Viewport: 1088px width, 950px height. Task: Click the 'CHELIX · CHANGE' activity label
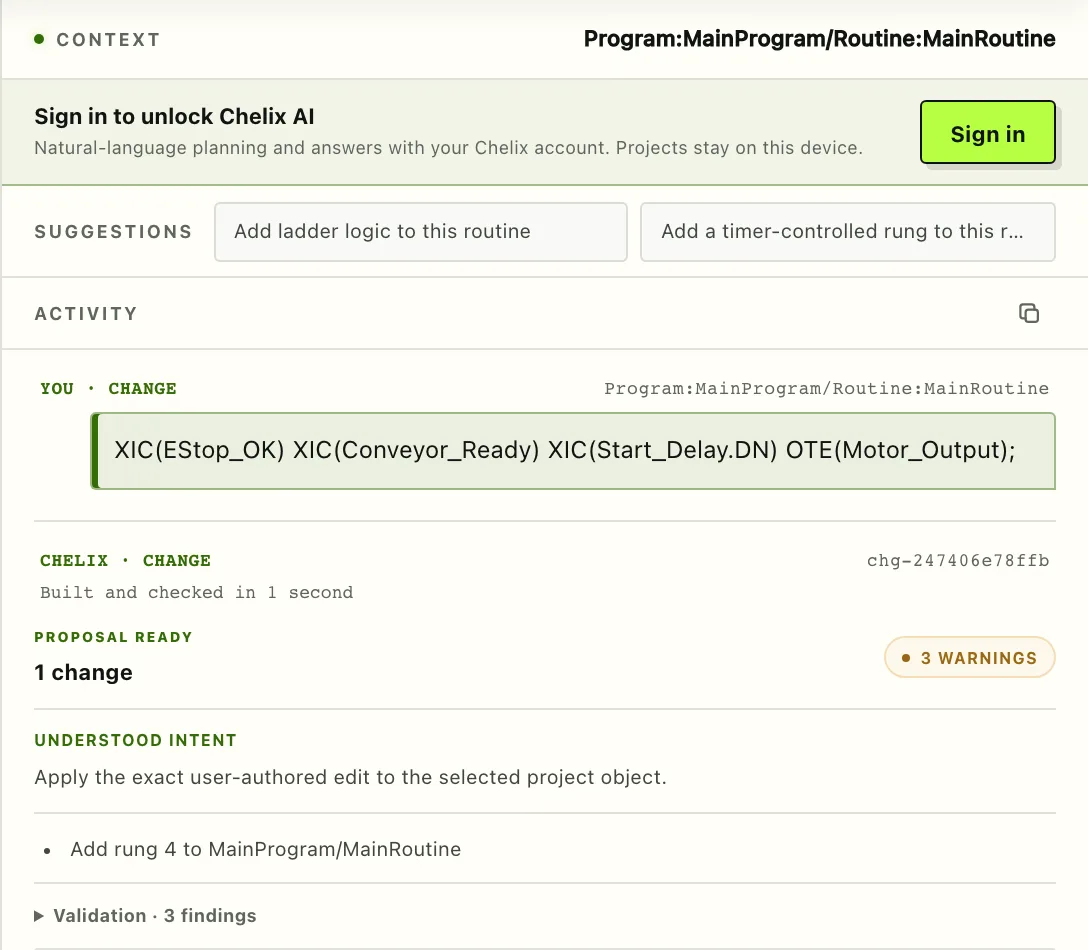click(126, 560)
